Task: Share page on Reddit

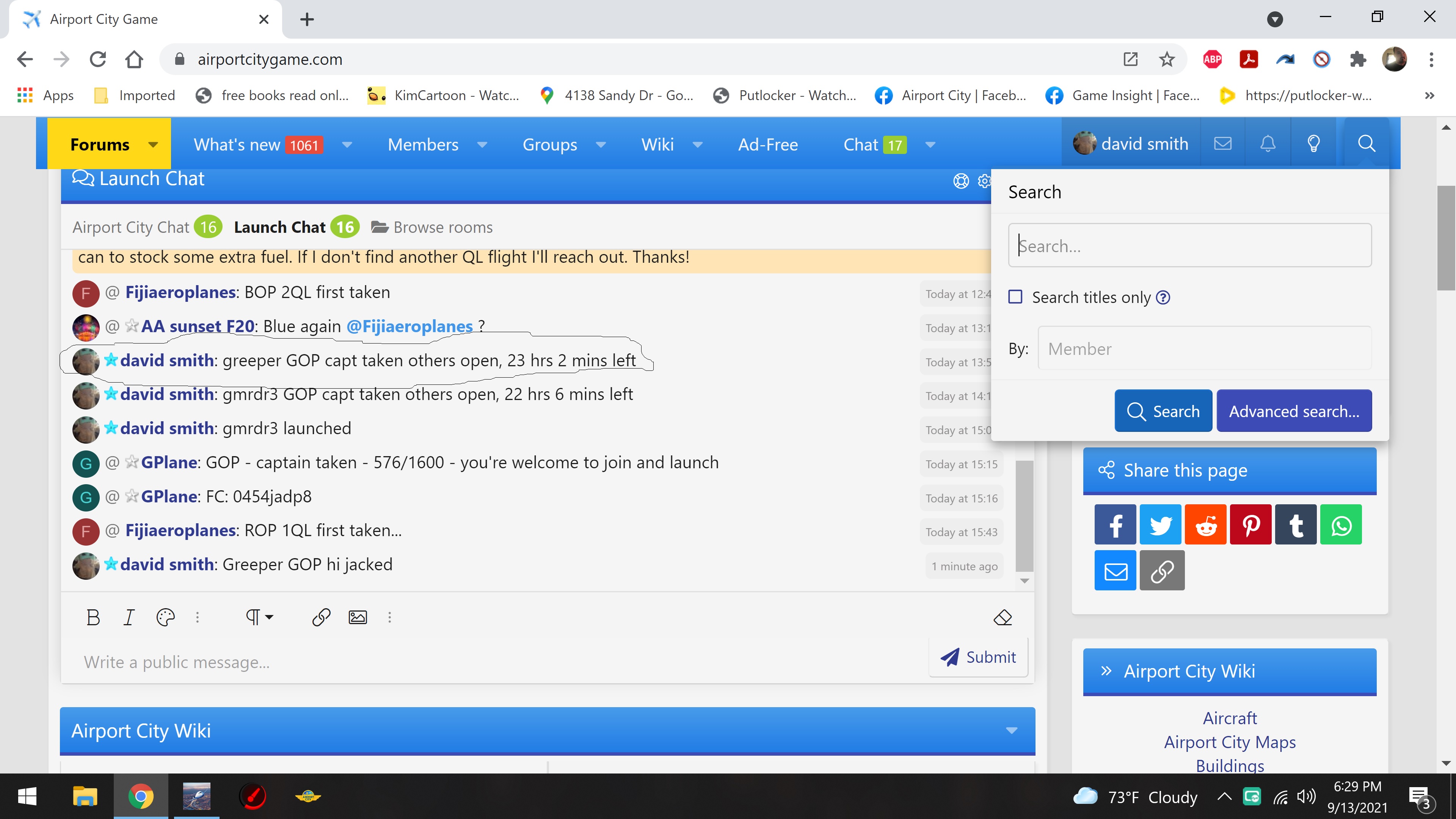Action: point(1206,525)
